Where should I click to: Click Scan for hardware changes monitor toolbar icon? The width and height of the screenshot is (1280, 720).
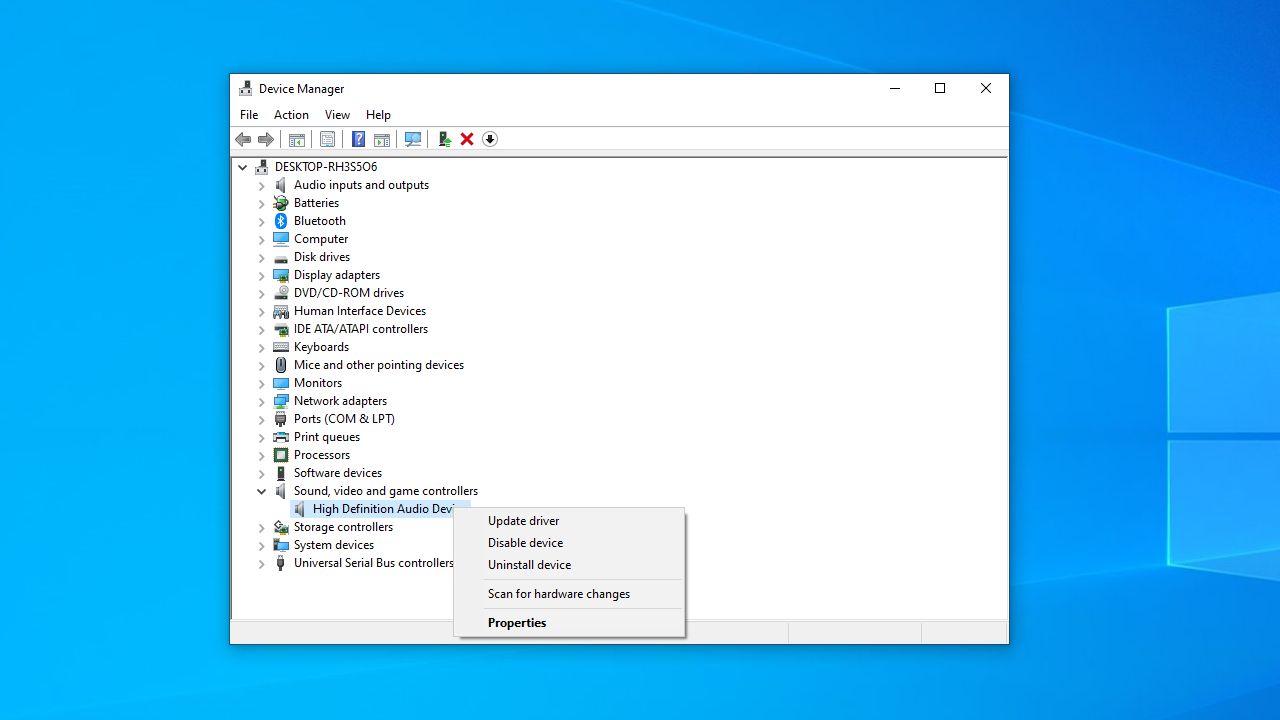point(412,139)
